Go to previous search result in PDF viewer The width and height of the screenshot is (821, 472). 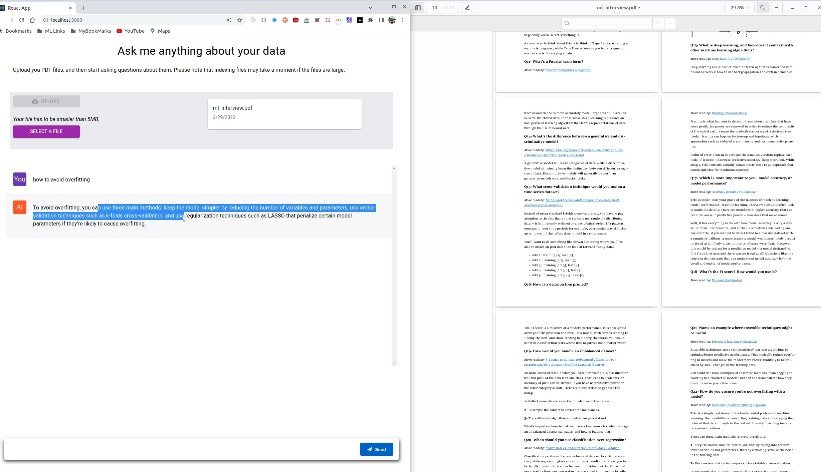point(659,23)
